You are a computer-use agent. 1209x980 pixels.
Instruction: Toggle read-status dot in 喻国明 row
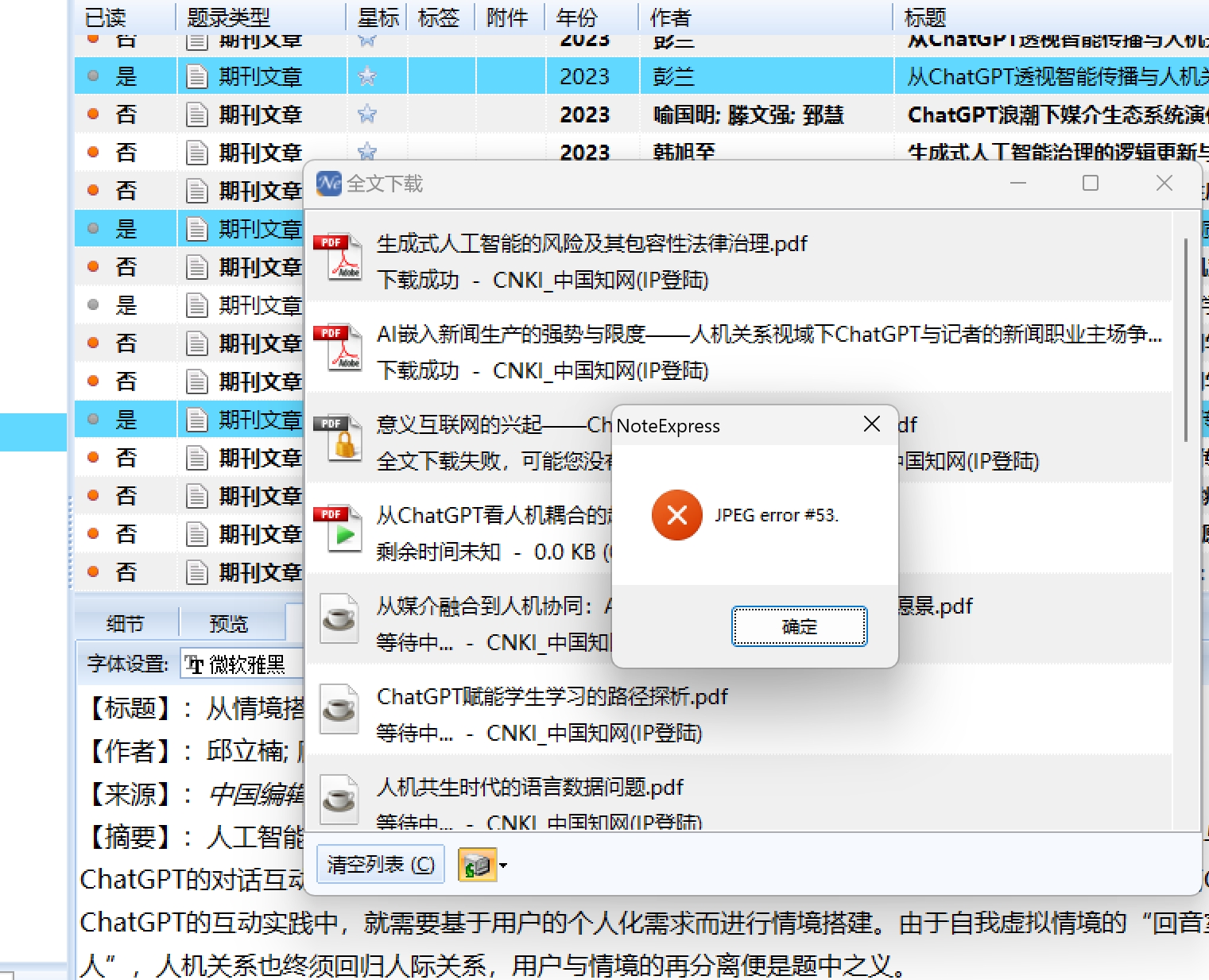pyautogui.click(x=93, y=114)
